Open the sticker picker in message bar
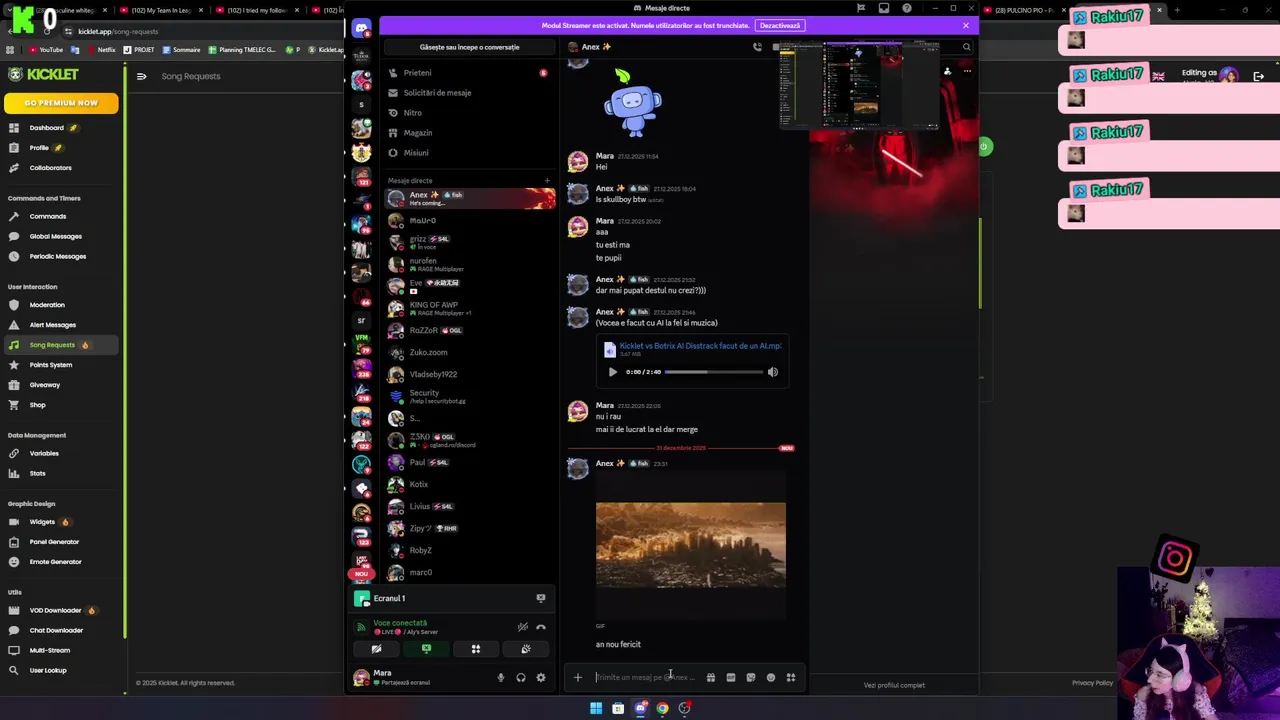This screenshot has width=1280, height=720. [751, 677]
